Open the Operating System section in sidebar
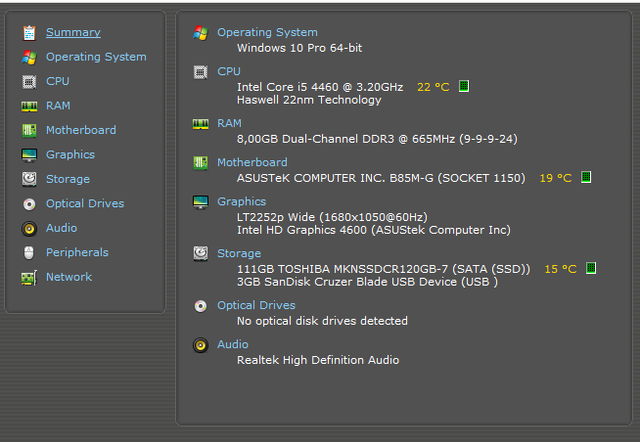Screen dimensions: 640x442 [x=96, y=57]
